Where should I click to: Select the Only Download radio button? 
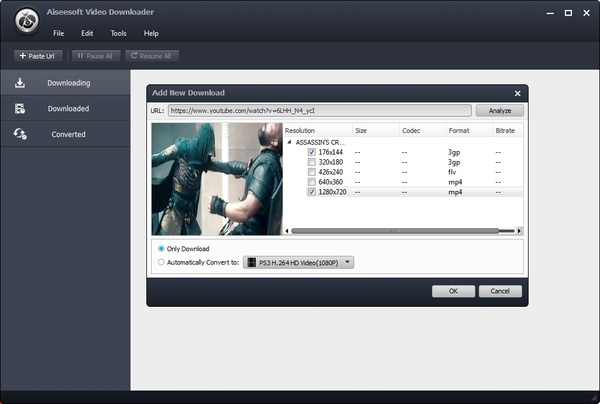(x=161, y=249)
